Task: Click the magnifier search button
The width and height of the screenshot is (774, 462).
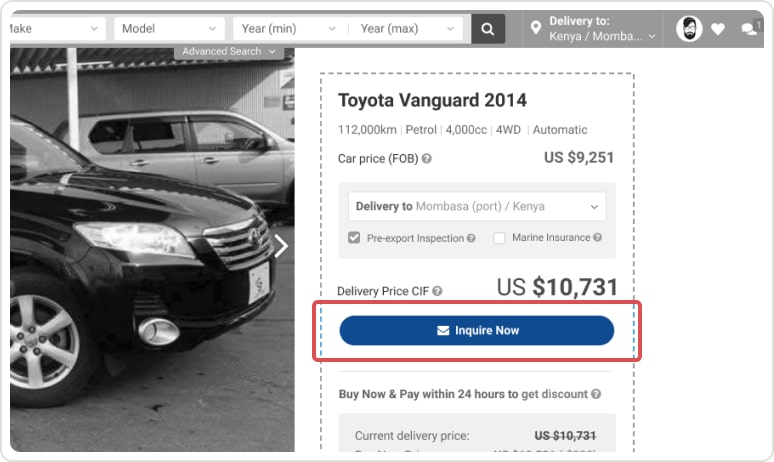Action: 488,29
